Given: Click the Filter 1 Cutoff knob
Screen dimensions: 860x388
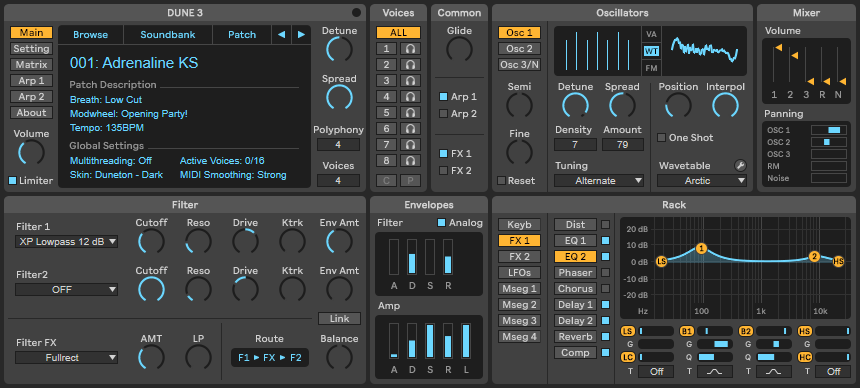Looking at the screenshot, I should click(151, 241).
